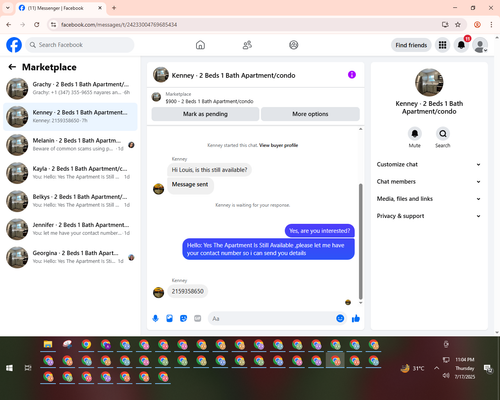Open a new browser tab

point(114,8)
